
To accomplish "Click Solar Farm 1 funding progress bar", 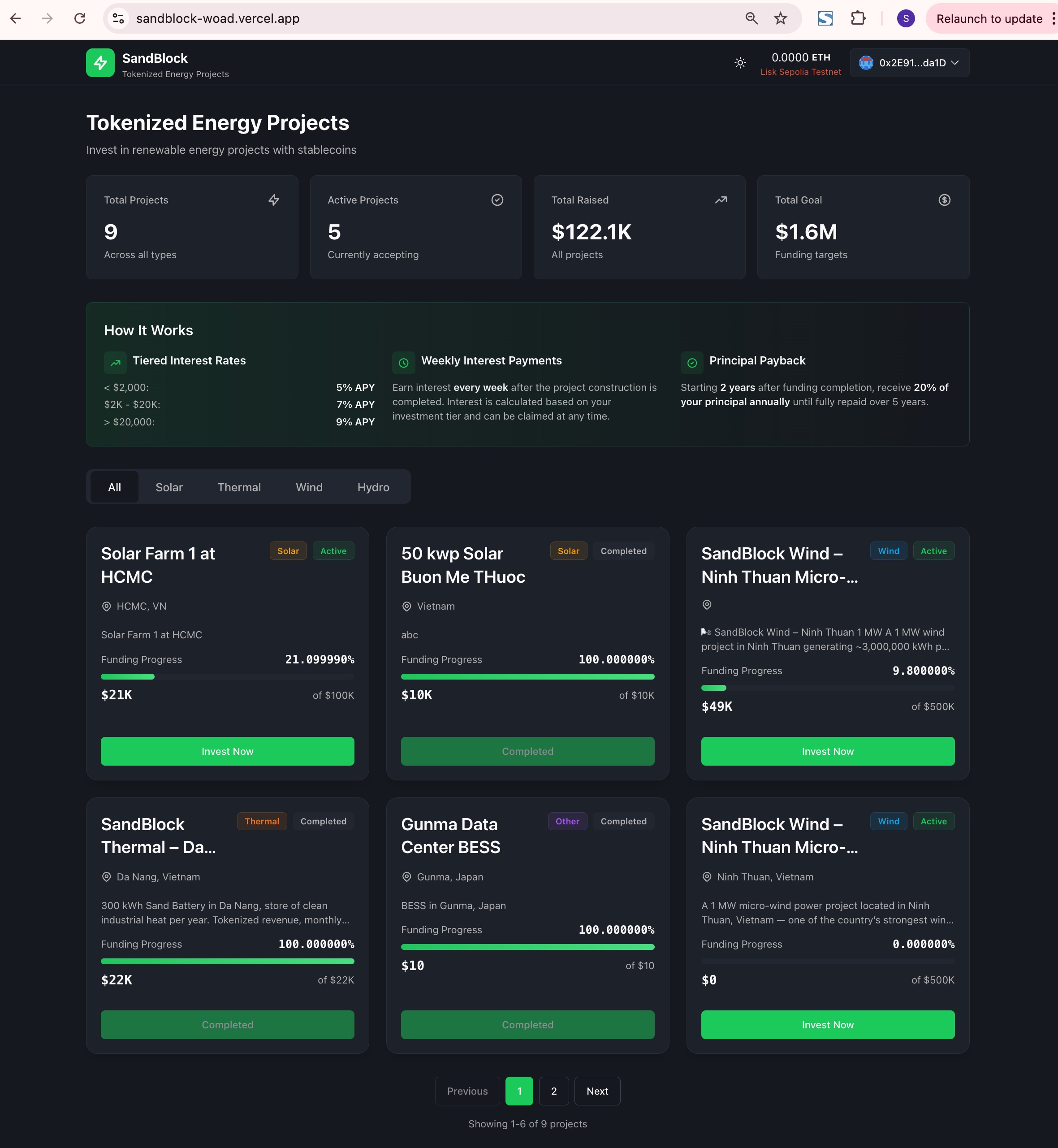I will click(x=227, y=677).
